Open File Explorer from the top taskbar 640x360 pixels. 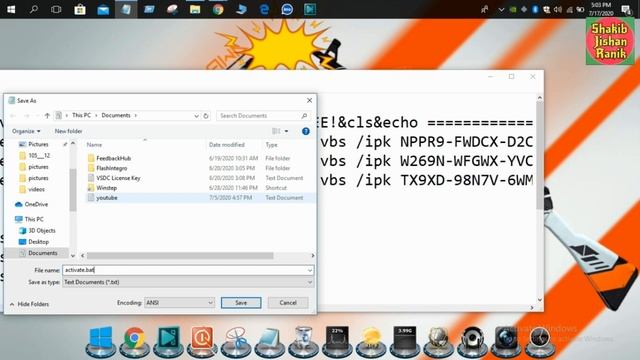tap(195, 9)
